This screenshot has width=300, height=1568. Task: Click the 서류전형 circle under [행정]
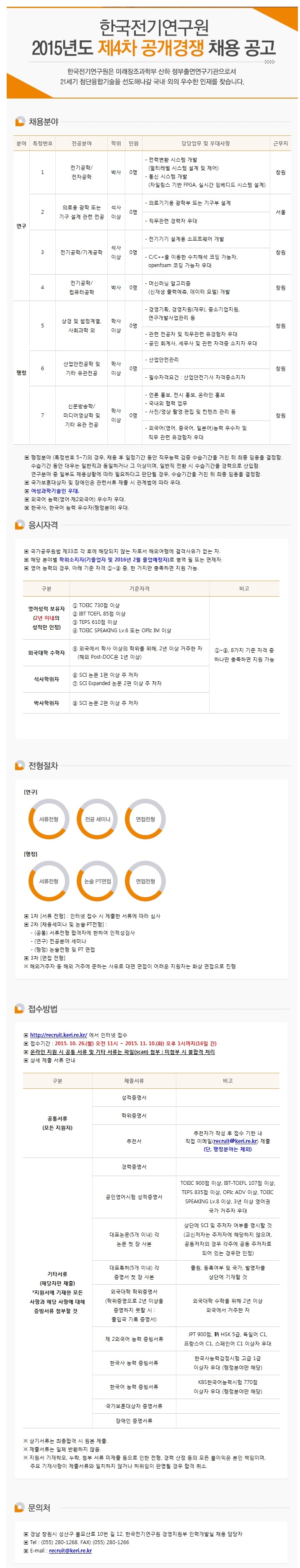pos(49,881)
